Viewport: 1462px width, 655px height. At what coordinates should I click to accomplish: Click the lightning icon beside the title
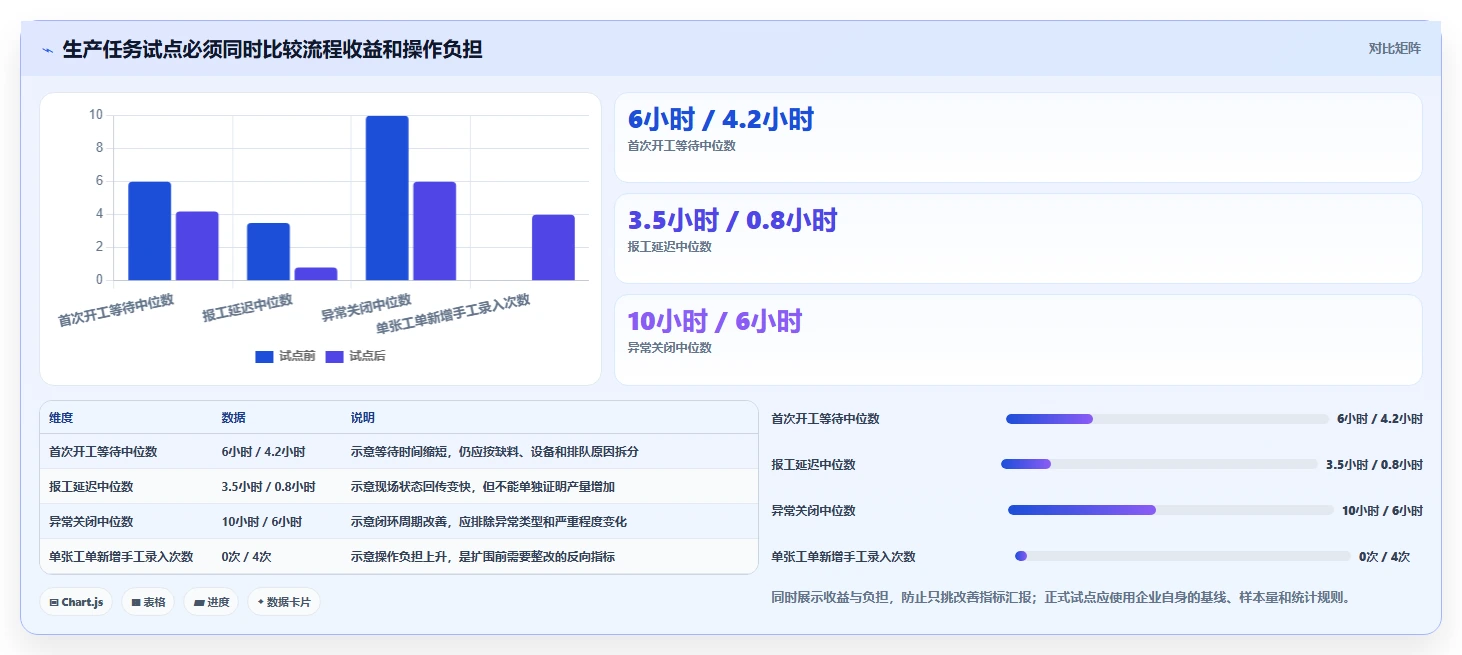point(48,49)
